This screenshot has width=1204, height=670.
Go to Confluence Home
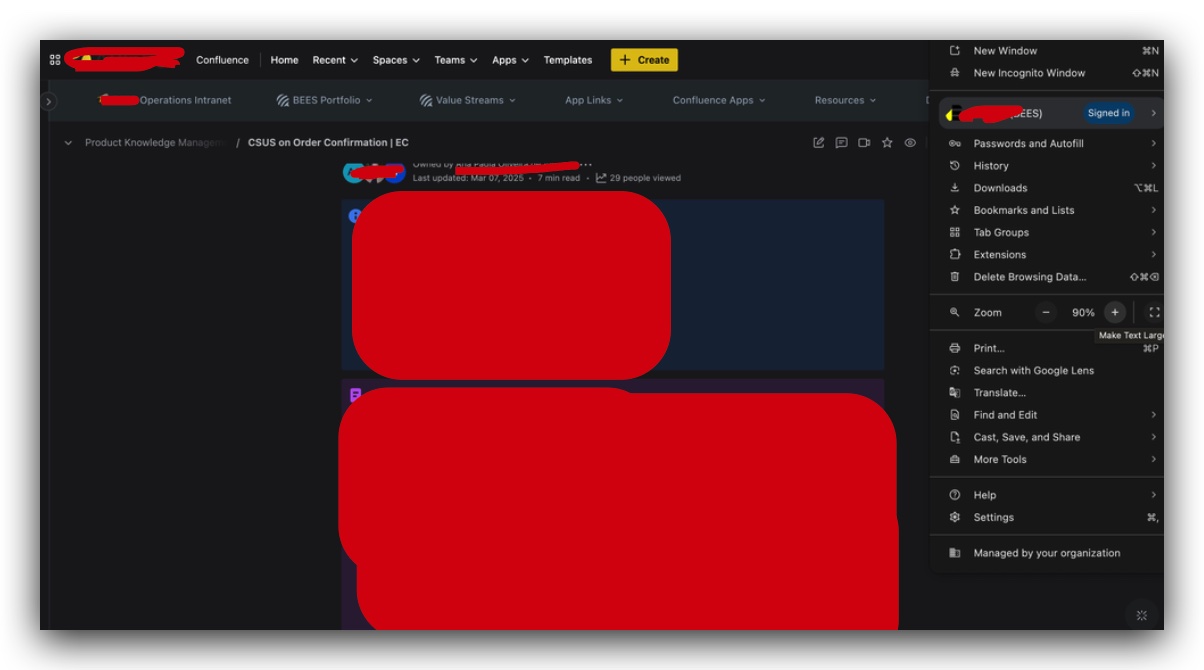point(284,60)
